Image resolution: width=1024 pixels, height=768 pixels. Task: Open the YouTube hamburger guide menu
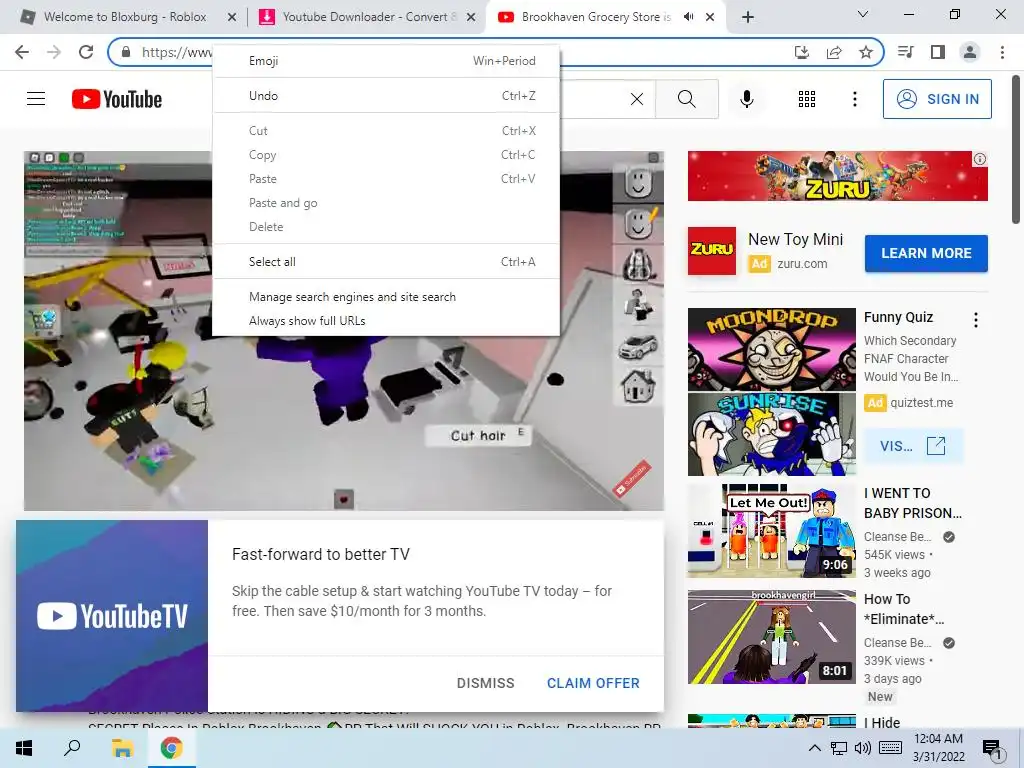(x=36, y=99)
